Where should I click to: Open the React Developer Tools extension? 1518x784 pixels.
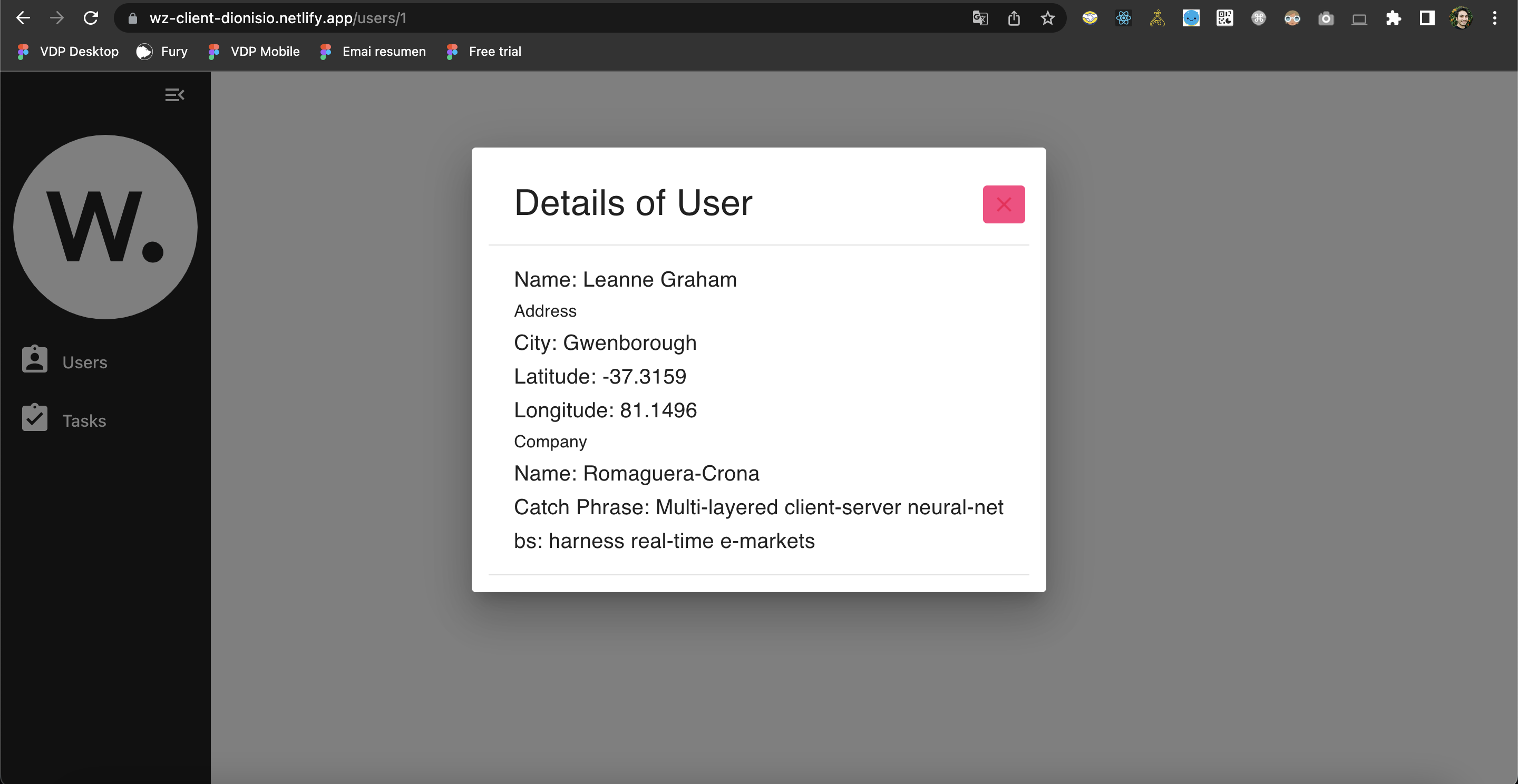pyautogui.click(x=1123, y=18)
